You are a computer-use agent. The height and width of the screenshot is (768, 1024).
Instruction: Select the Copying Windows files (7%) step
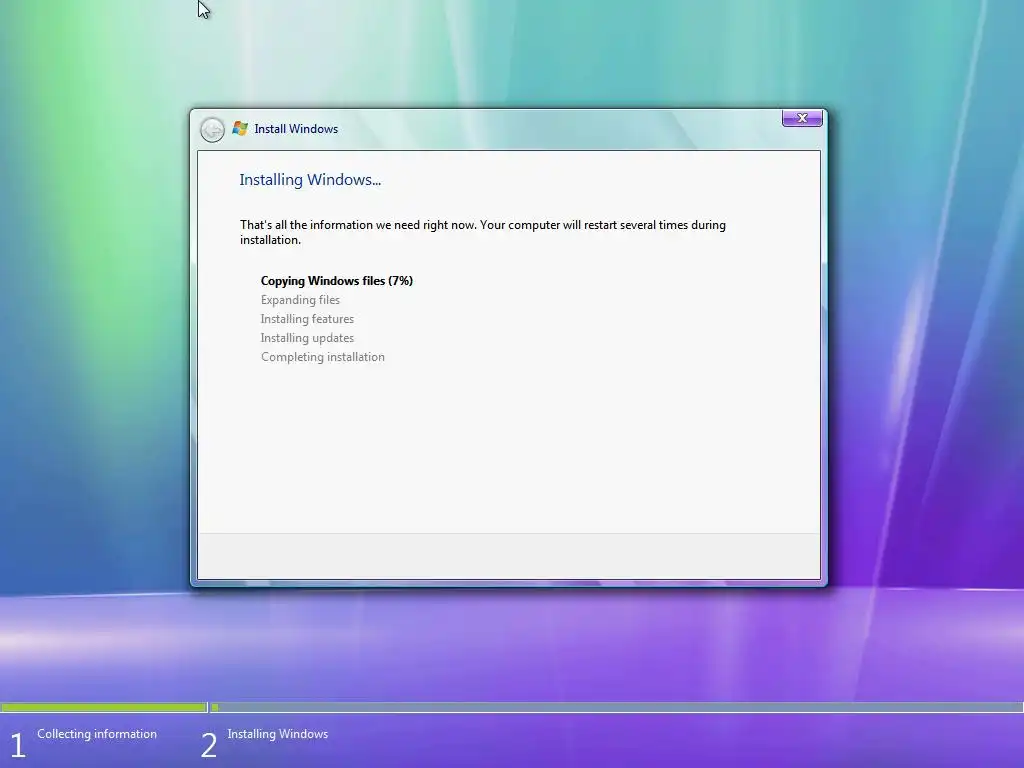pos(337,281)
